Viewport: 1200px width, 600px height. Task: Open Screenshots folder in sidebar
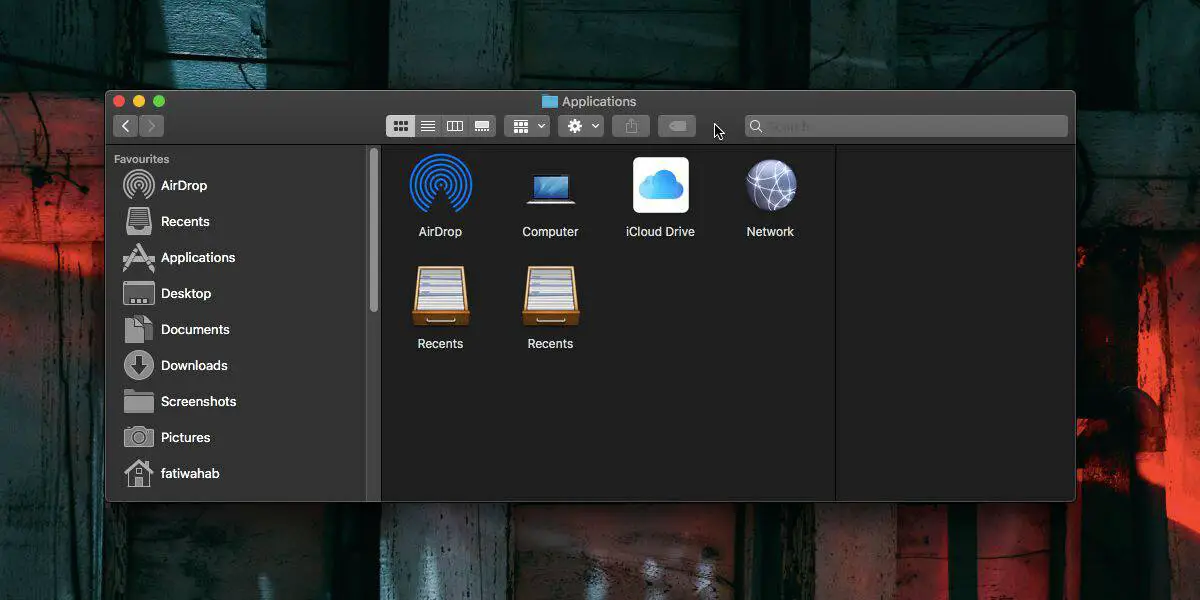[x=198, y=401]
